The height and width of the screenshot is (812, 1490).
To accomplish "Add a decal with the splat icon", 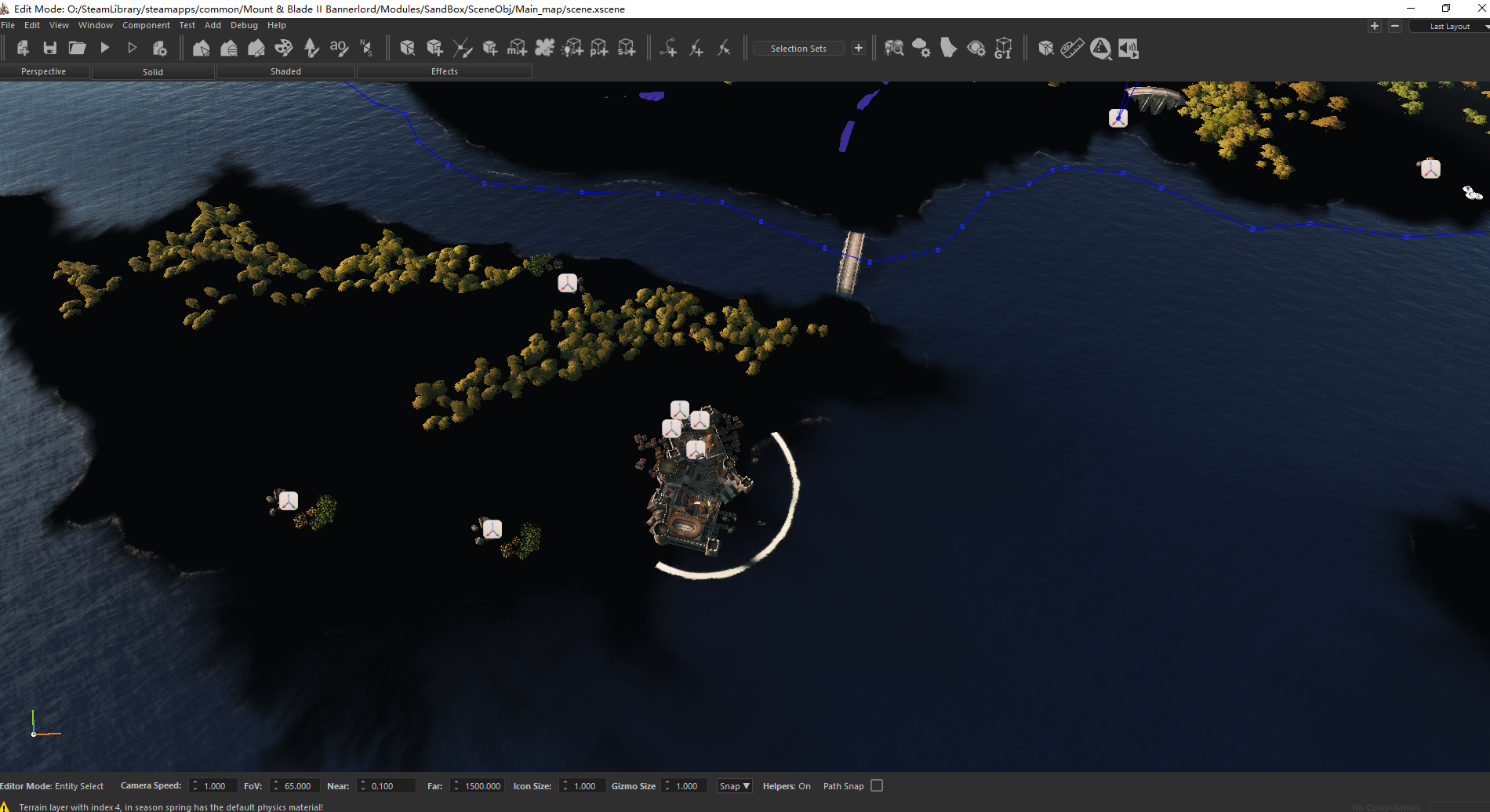I will [545, 48].
